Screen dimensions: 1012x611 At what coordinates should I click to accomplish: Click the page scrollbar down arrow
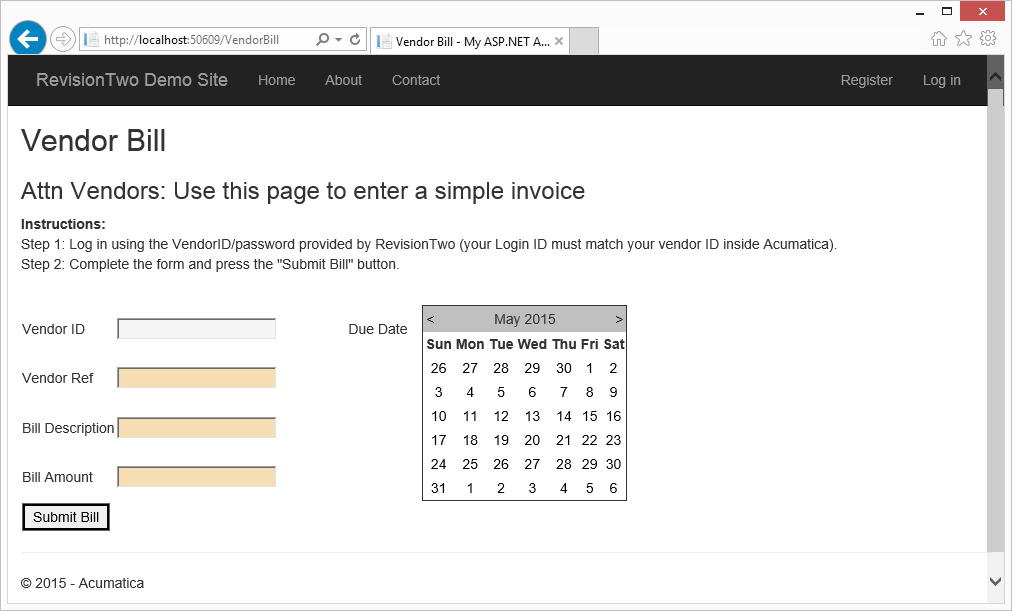click(x=995, y=581)
